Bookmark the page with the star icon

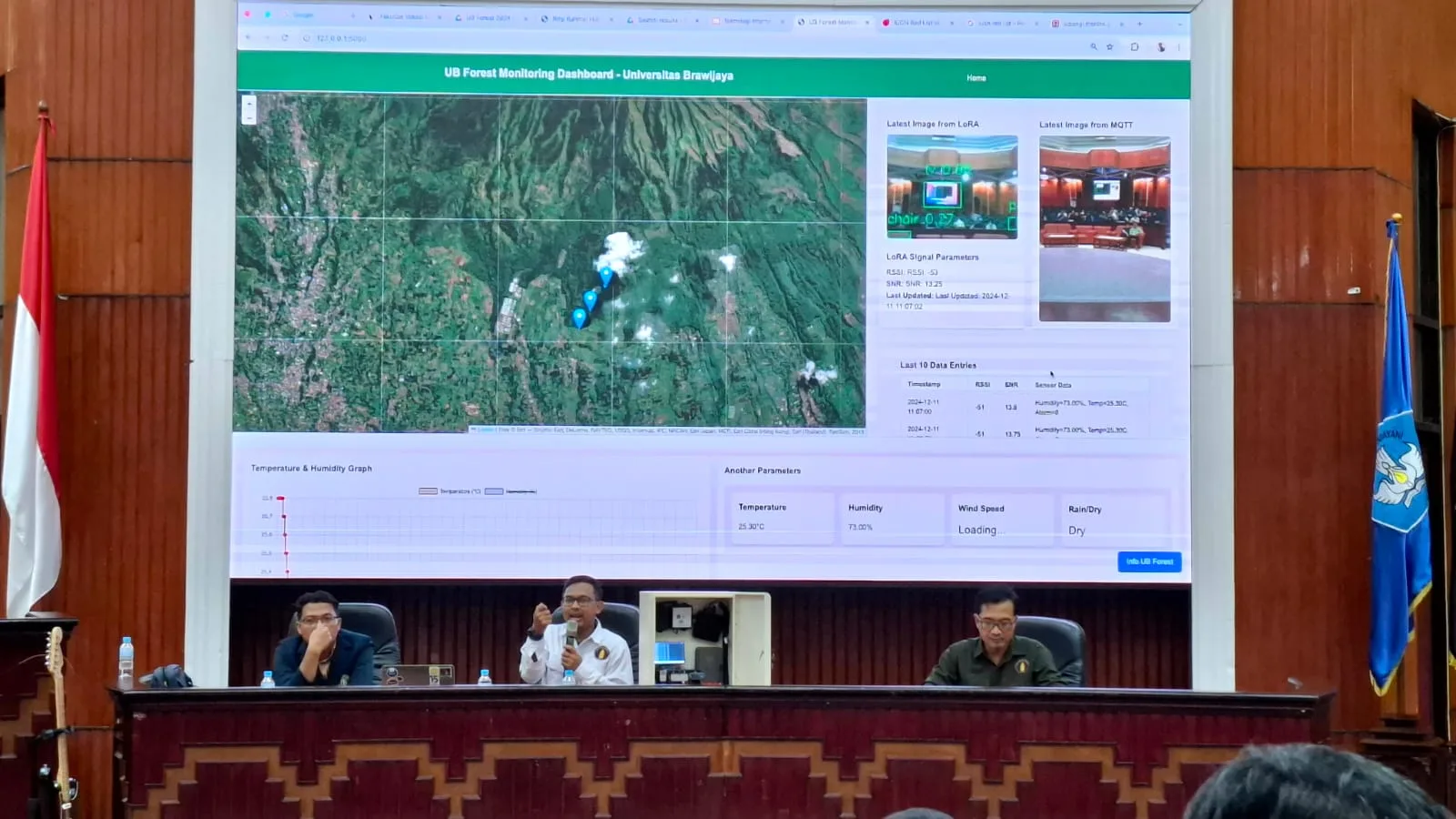[x=1110, y=46]
